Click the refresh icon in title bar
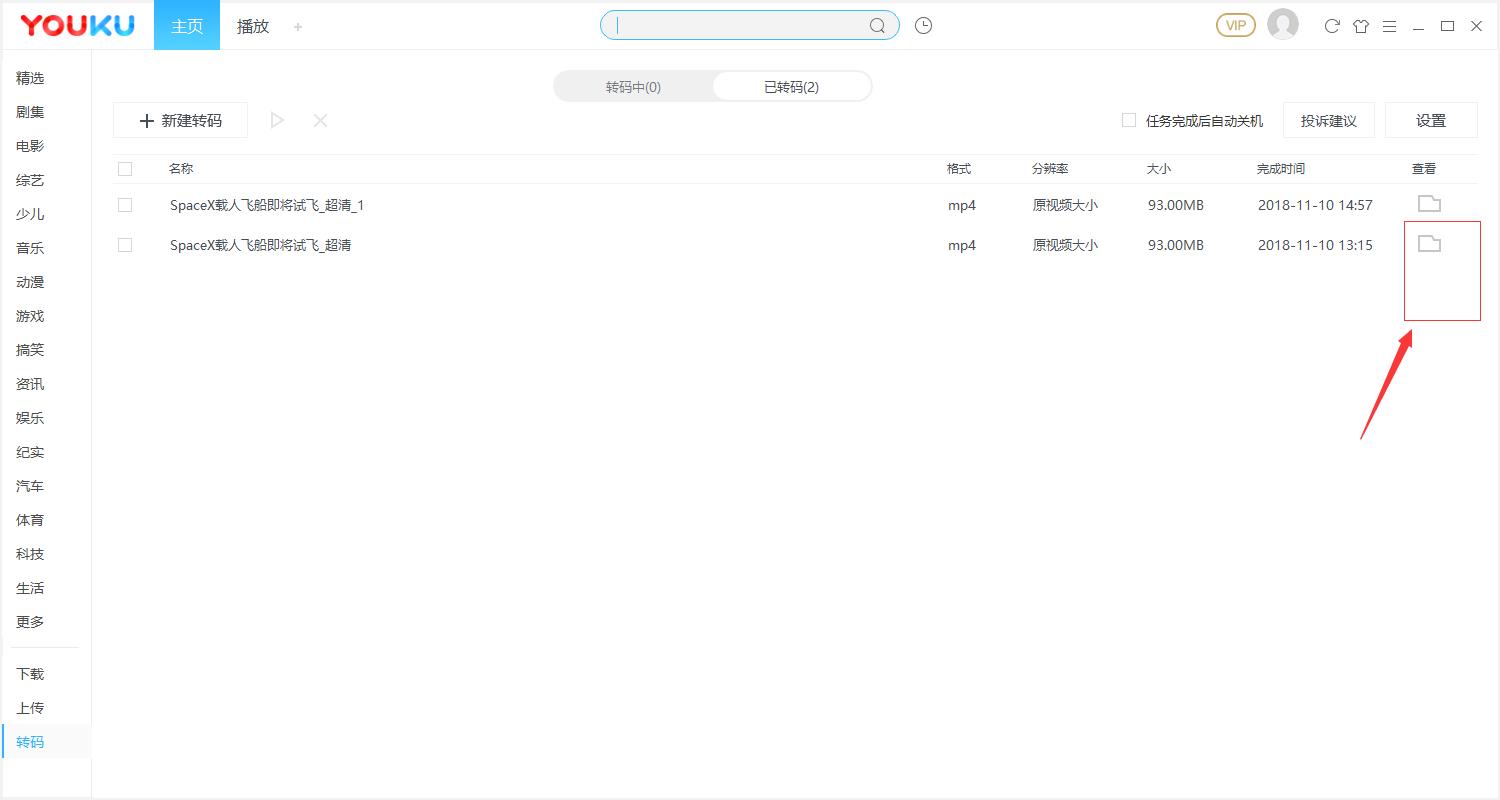1500x800 pixels. (x=1331, y=26)
